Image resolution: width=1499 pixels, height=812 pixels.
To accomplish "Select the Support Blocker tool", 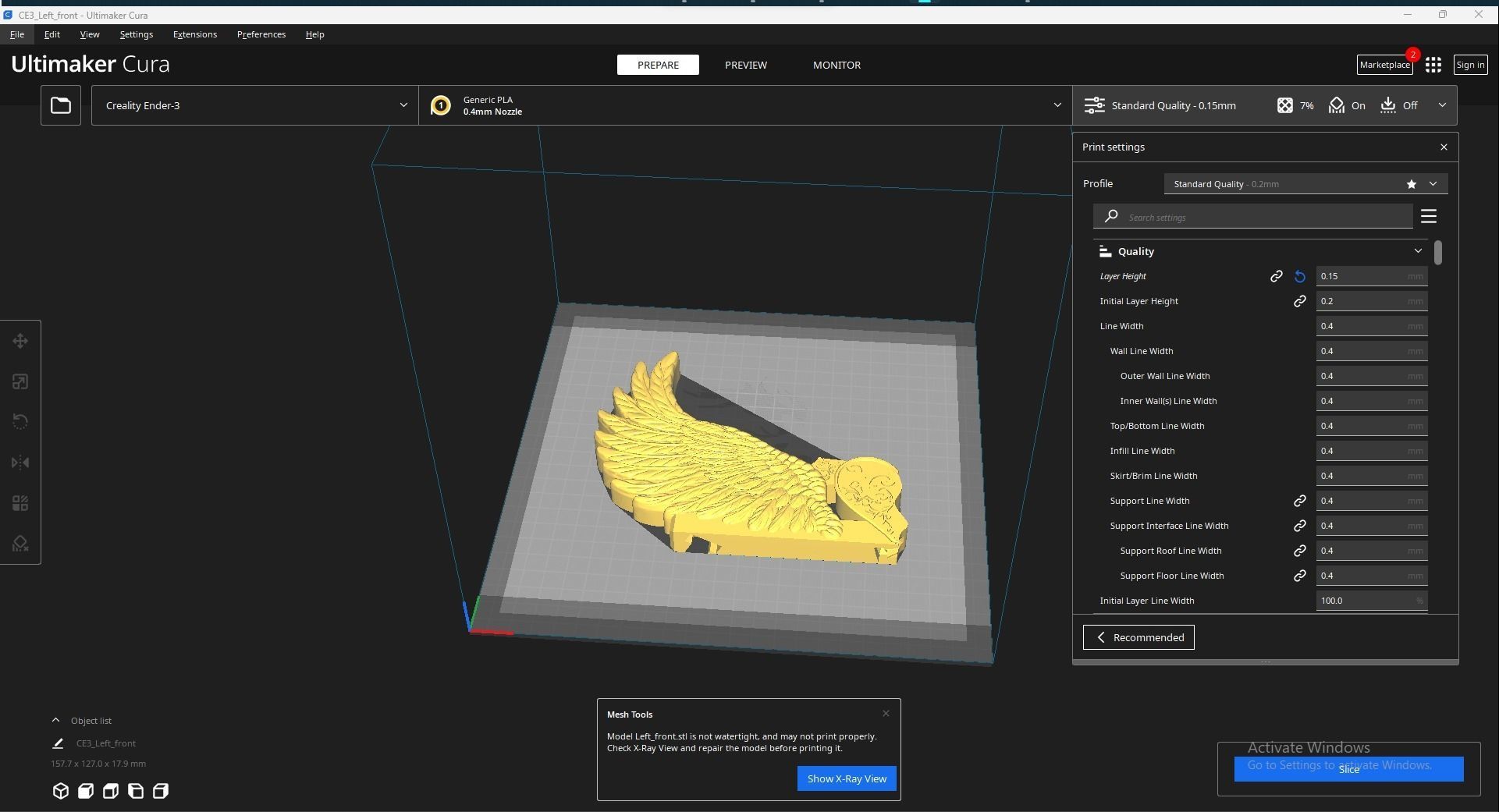I will point(20,544).
